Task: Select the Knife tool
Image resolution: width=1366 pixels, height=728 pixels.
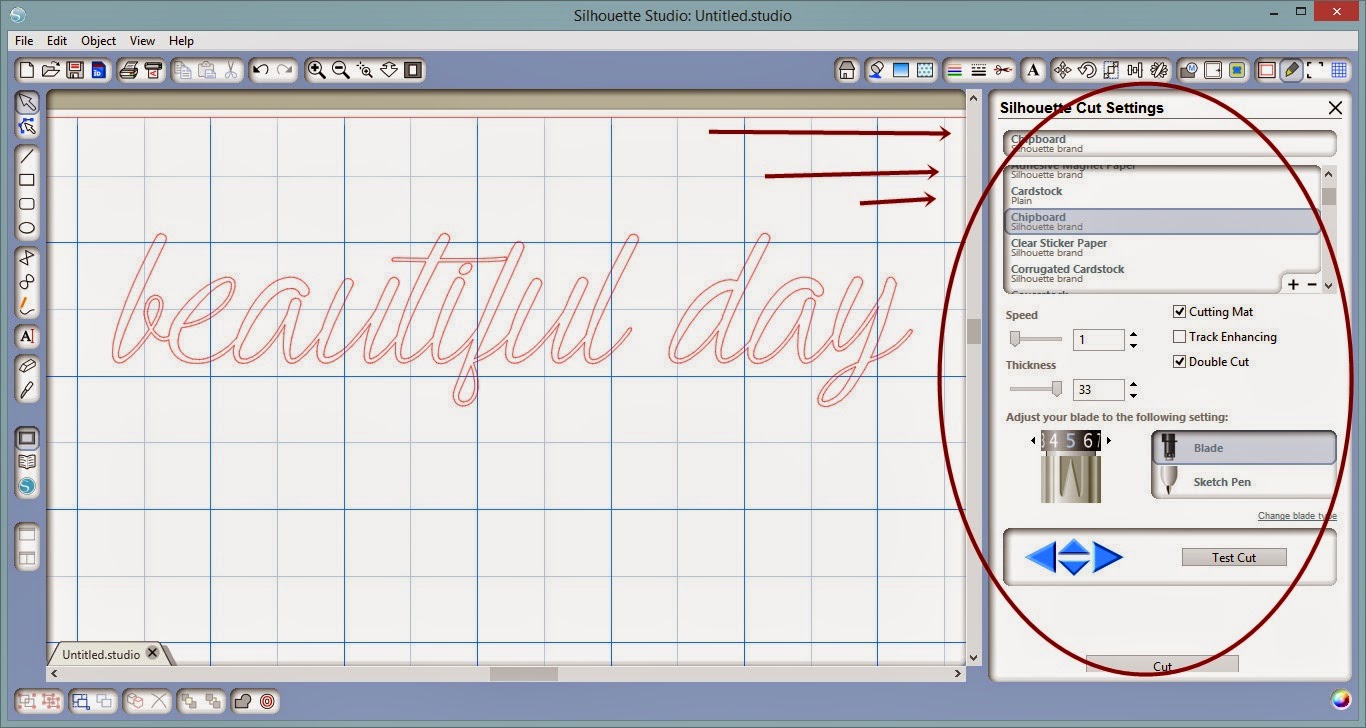Action: coord(27,390)
